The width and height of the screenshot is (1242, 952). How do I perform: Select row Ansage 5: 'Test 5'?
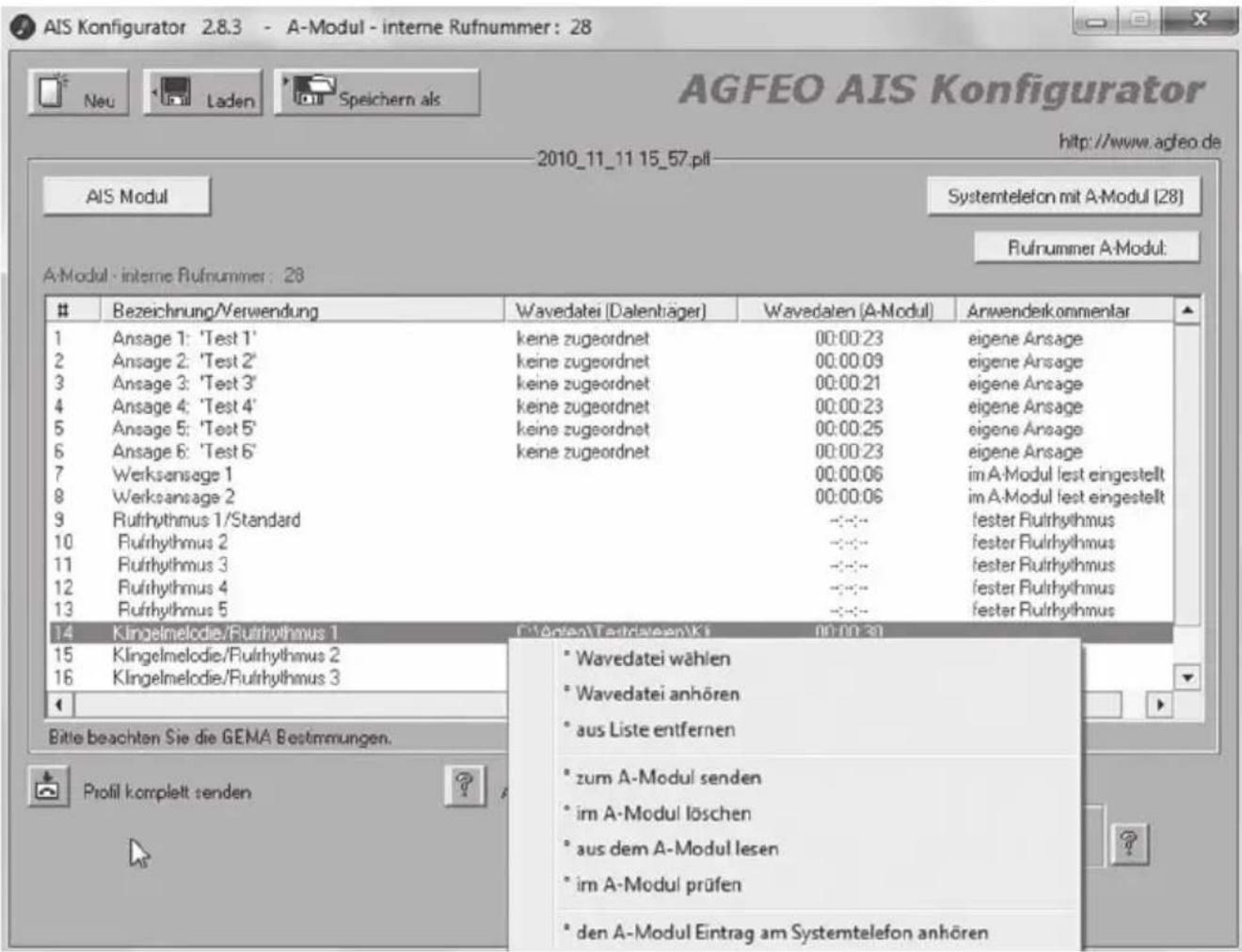pyautogui.click(x=611, y=429)
